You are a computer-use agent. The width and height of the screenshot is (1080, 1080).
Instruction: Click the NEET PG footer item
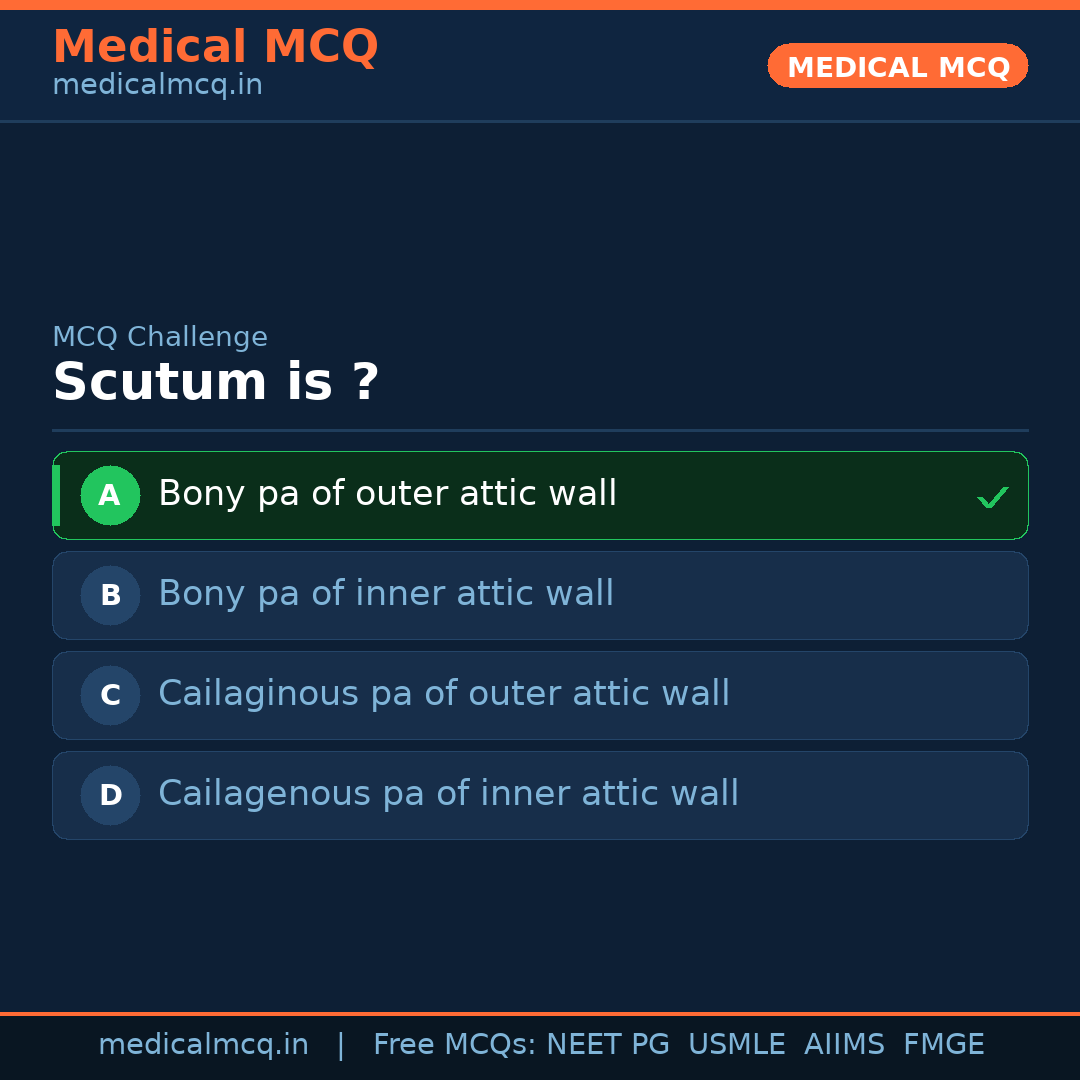tap(607, 1044)
